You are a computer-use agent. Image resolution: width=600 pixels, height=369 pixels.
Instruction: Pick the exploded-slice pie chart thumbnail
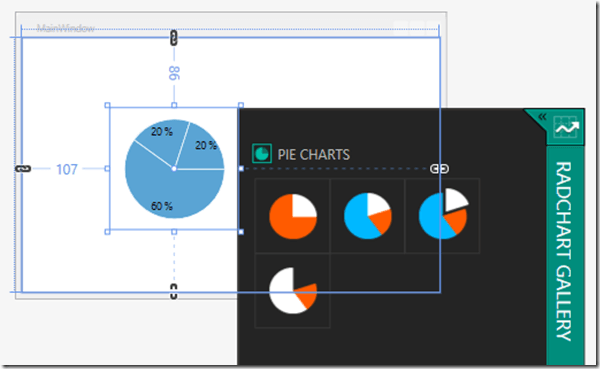point(442,214)
